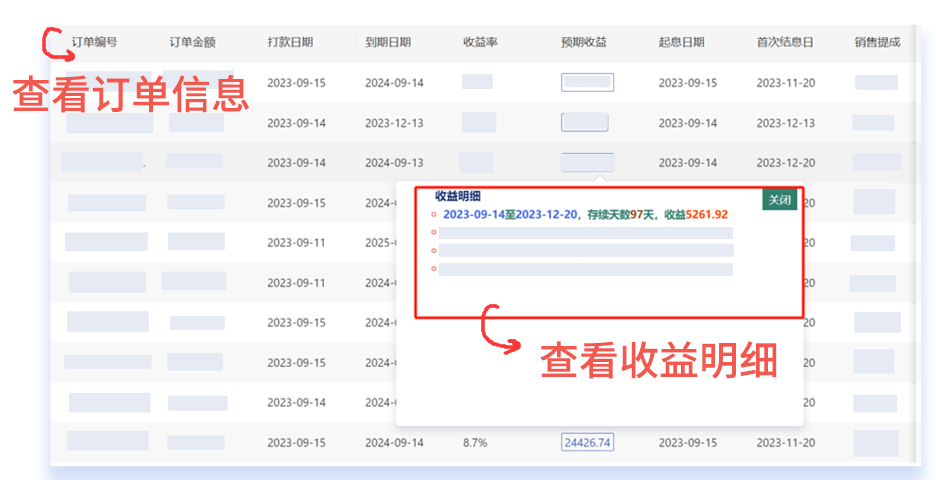Sort by the 订单金额 column header
This screenshot has width=936, height=491.
tap(192, 43)
